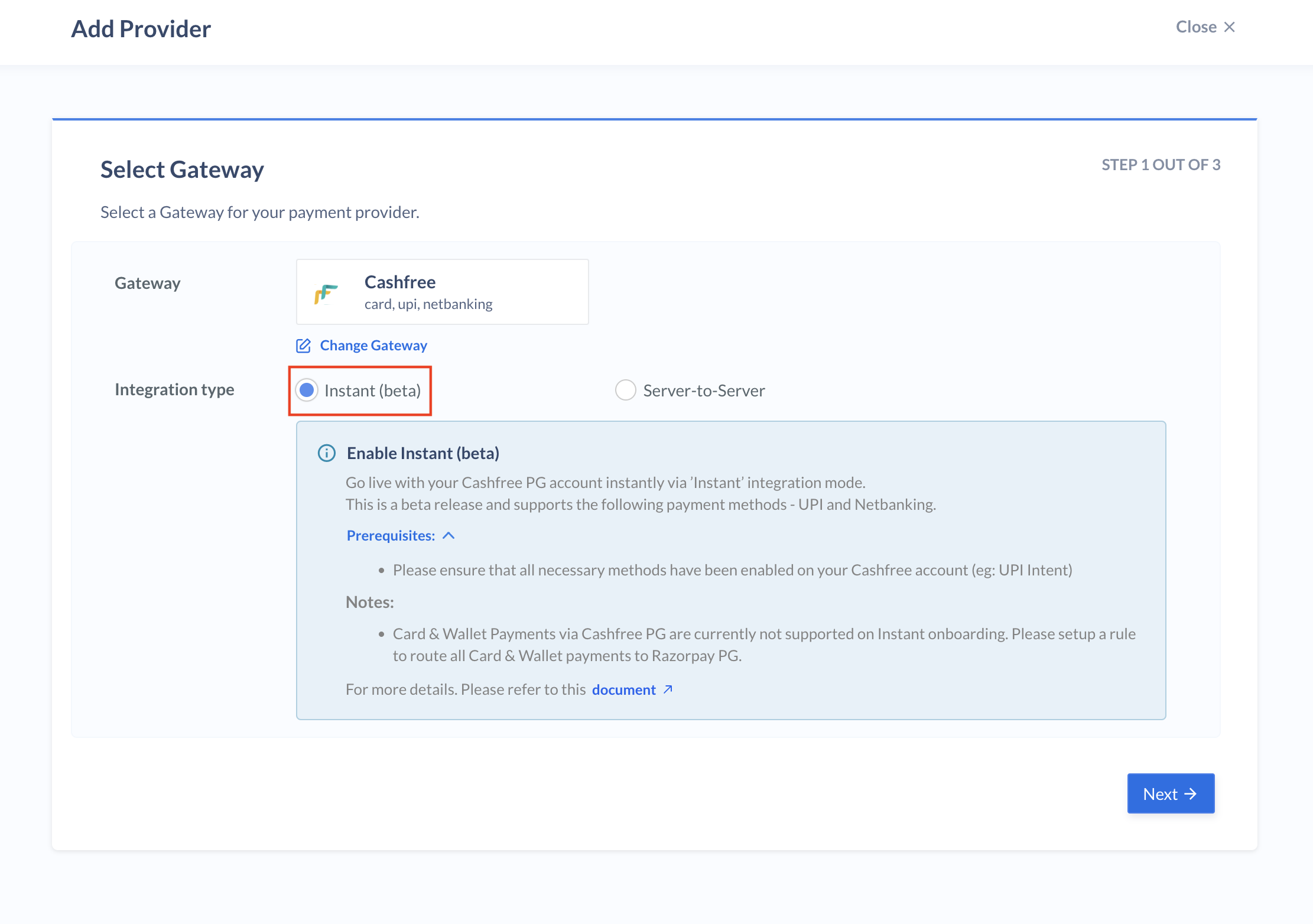Click the "Go live with your Cashfree PG account" line

[606, 483]
